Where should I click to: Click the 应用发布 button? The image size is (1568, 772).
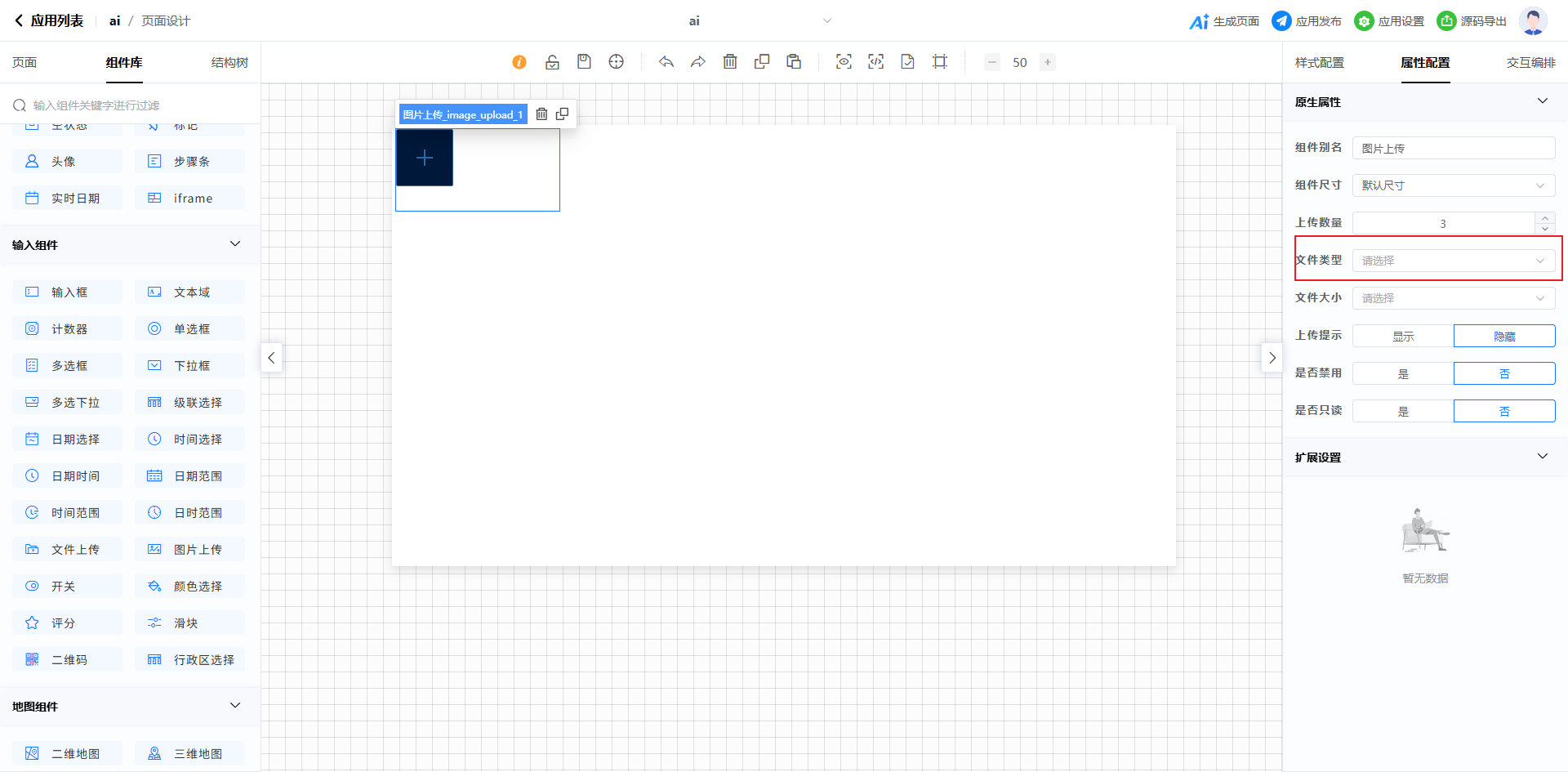(x=1307, y=21)
